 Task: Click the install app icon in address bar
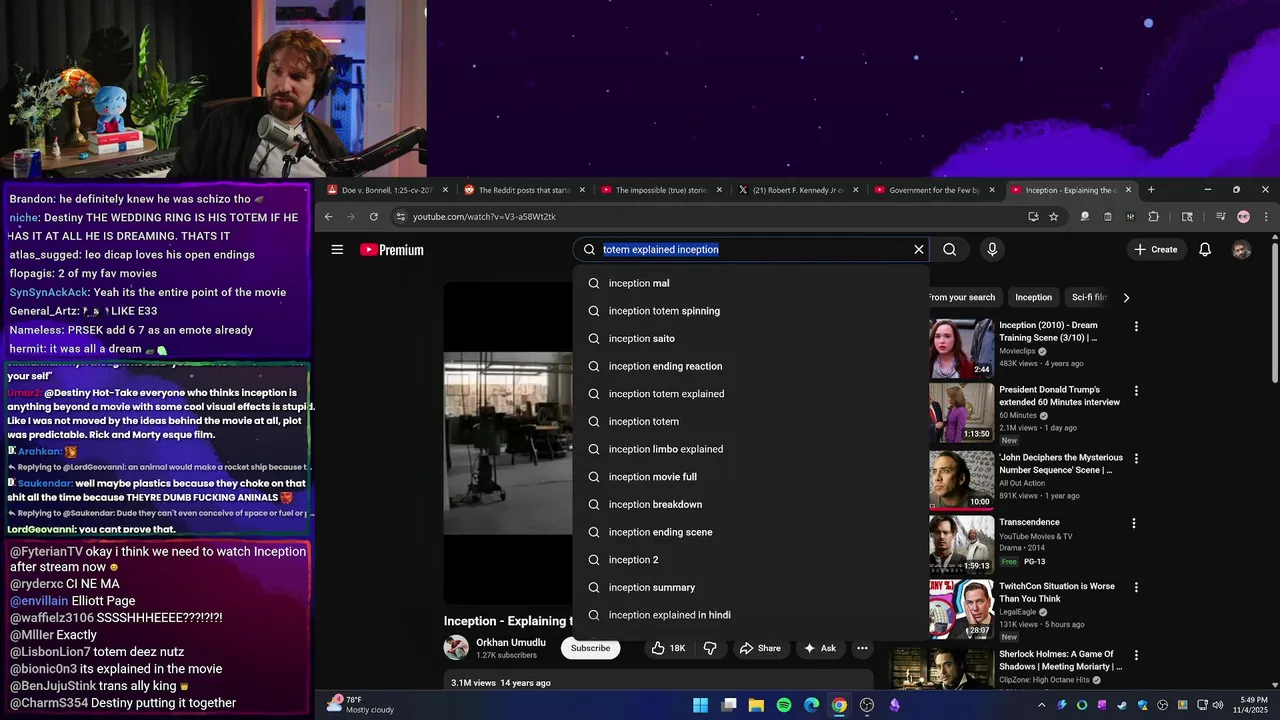(1033, 217)
